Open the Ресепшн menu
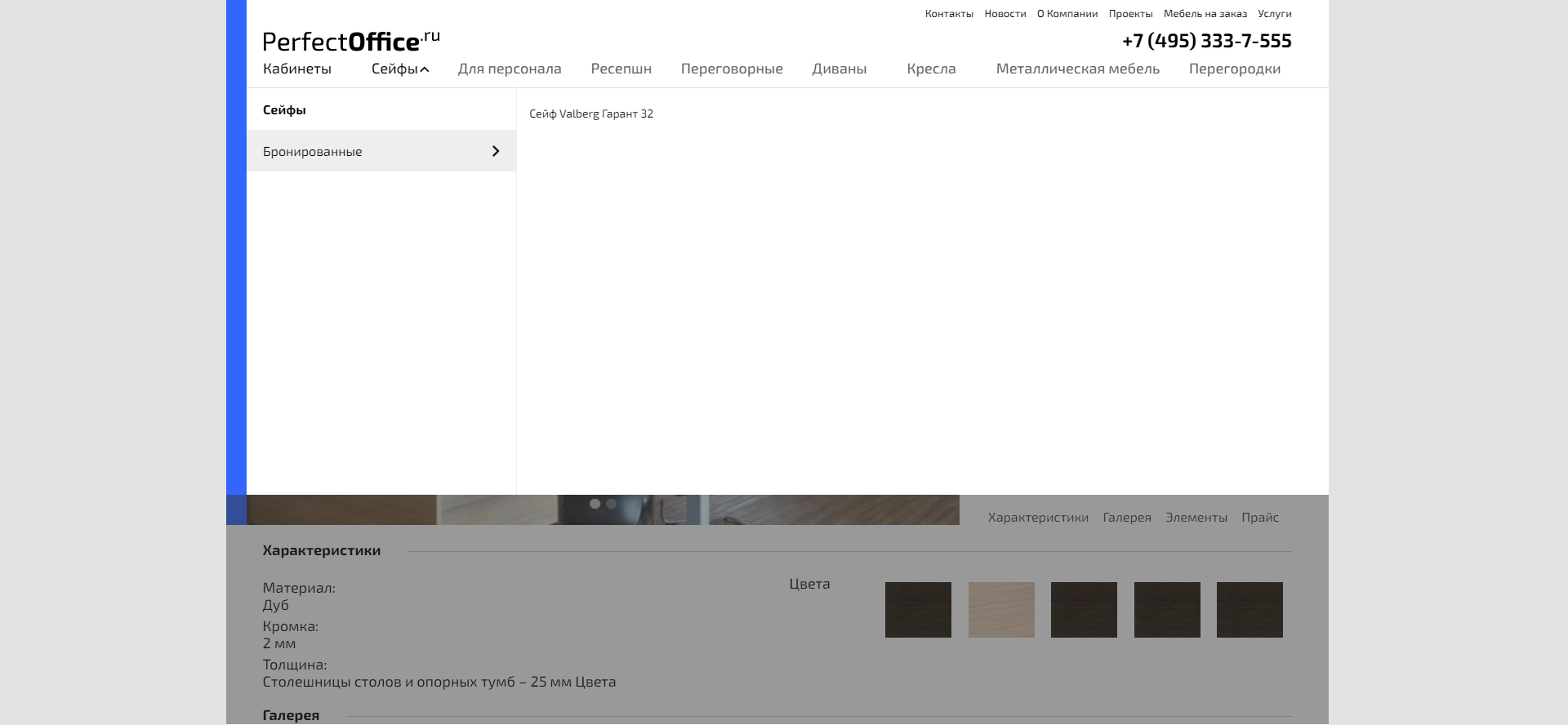Screen dimensions: 1568x725 click(x=621, y=69)
